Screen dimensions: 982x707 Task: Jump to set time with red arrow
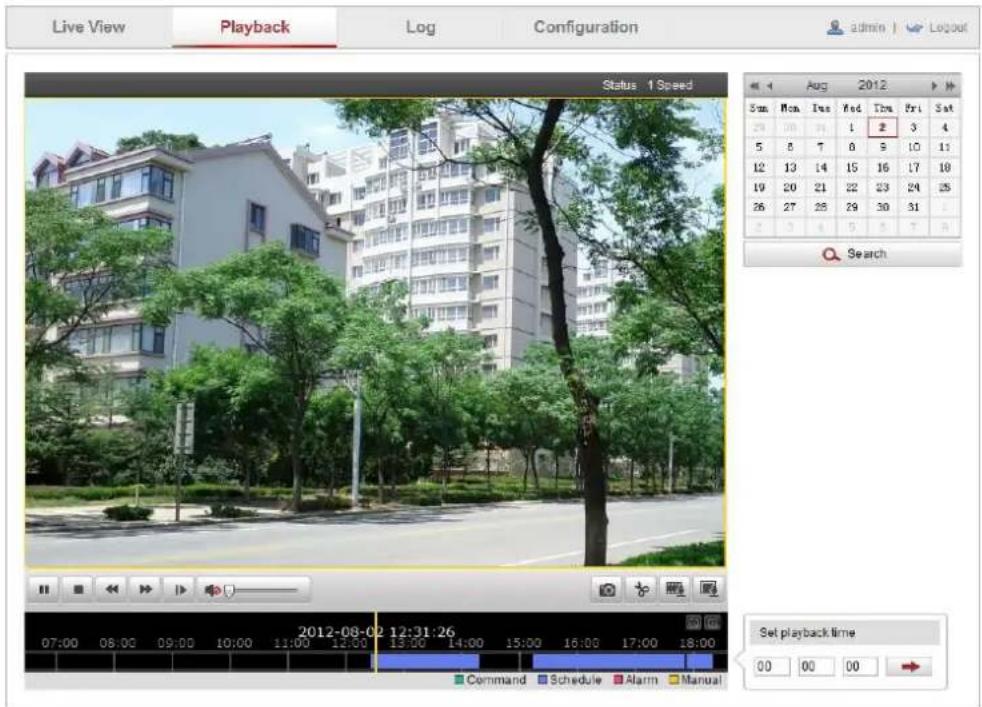coord(909,666)
